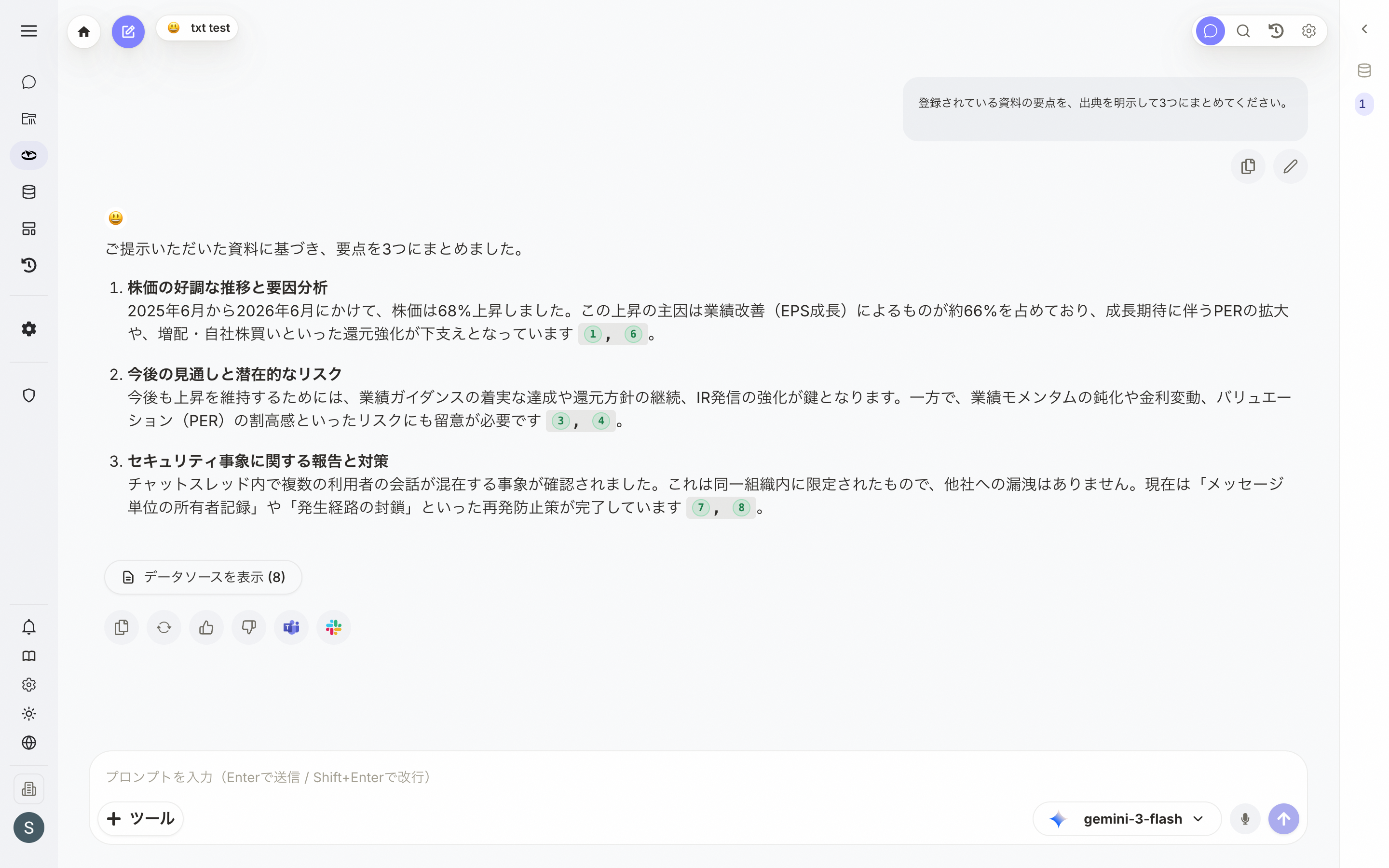
Task: Open the shield security icon
Action: pos(29,395)
